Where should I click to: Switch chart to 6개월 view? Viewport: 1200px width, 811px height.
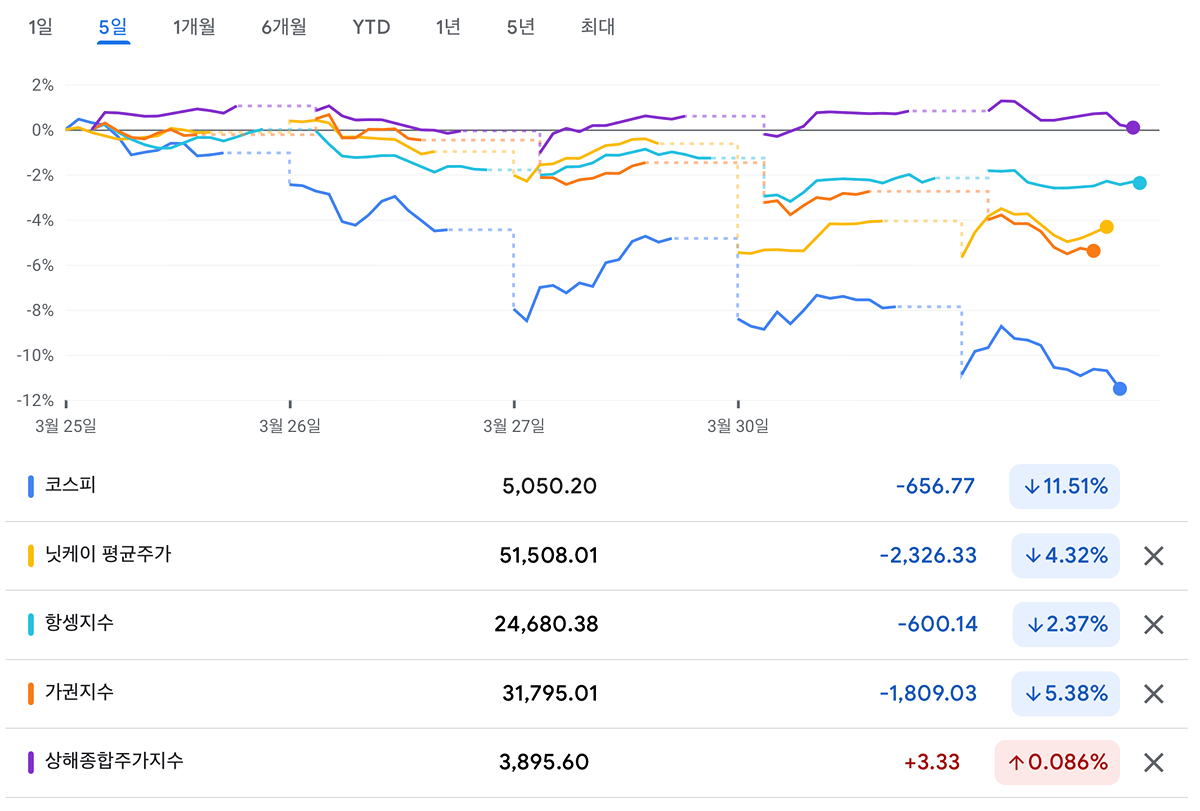point(284,27)
